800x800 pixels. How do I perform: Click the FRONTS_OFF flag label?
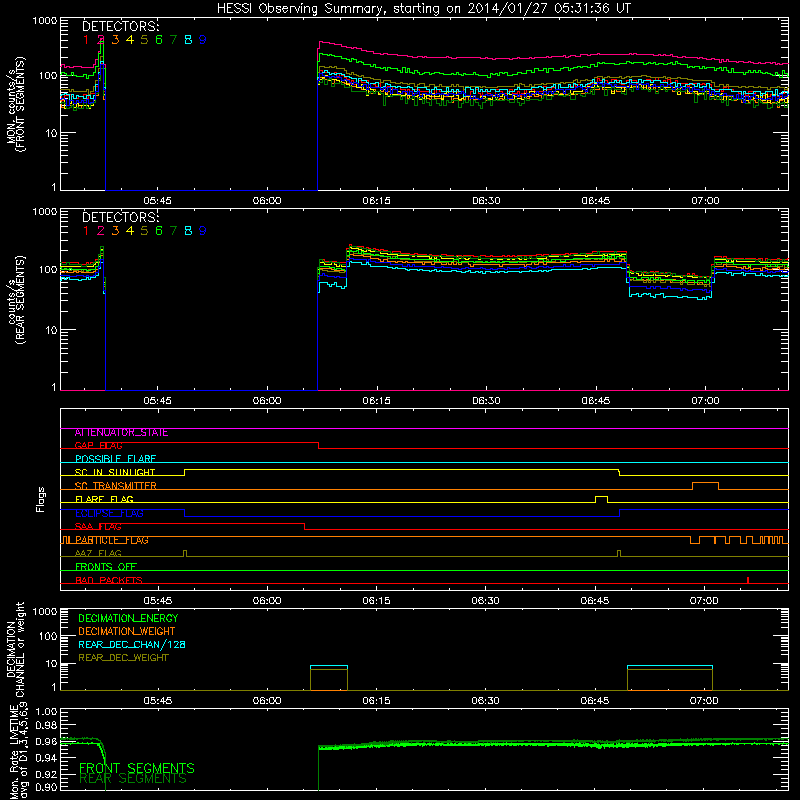point(106,567)
